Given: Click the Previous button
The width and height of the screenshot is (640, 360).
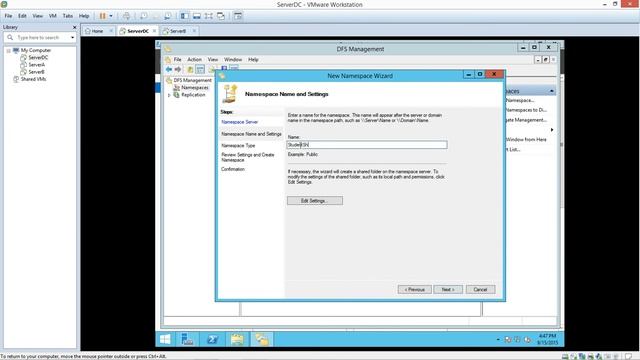Looking at the screenshot, I should click(414, 289).
